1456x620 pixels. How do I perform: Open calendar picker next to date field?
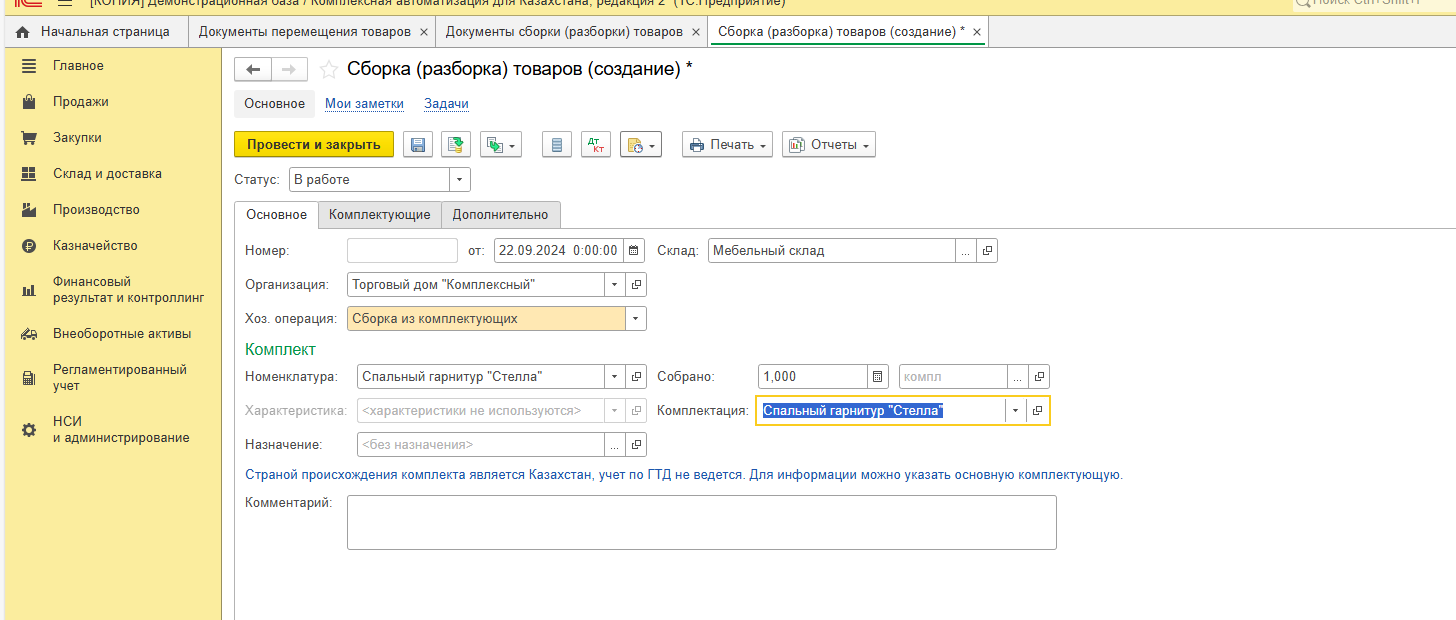point(634,251)
